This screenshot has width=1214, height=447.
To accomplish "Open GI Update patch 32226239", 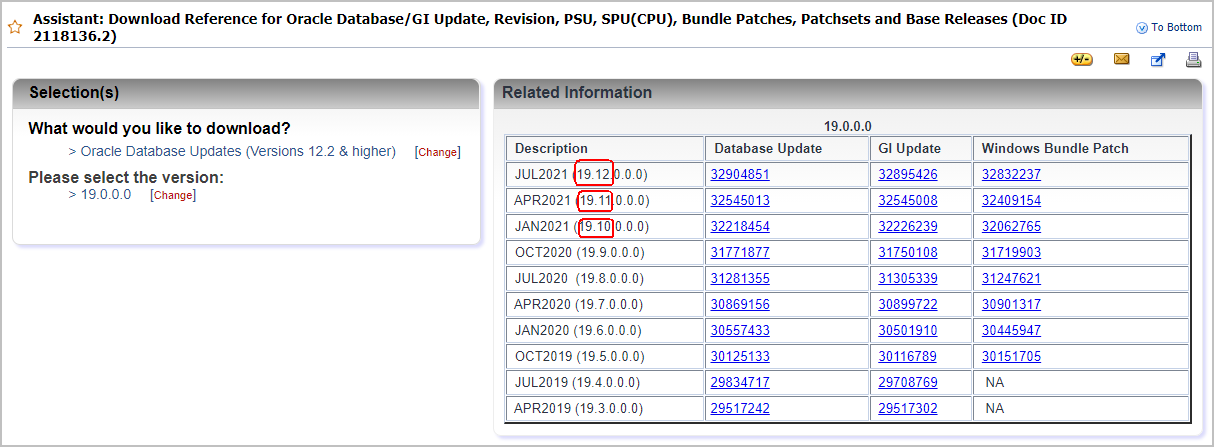I will click(x=908, y=226).
